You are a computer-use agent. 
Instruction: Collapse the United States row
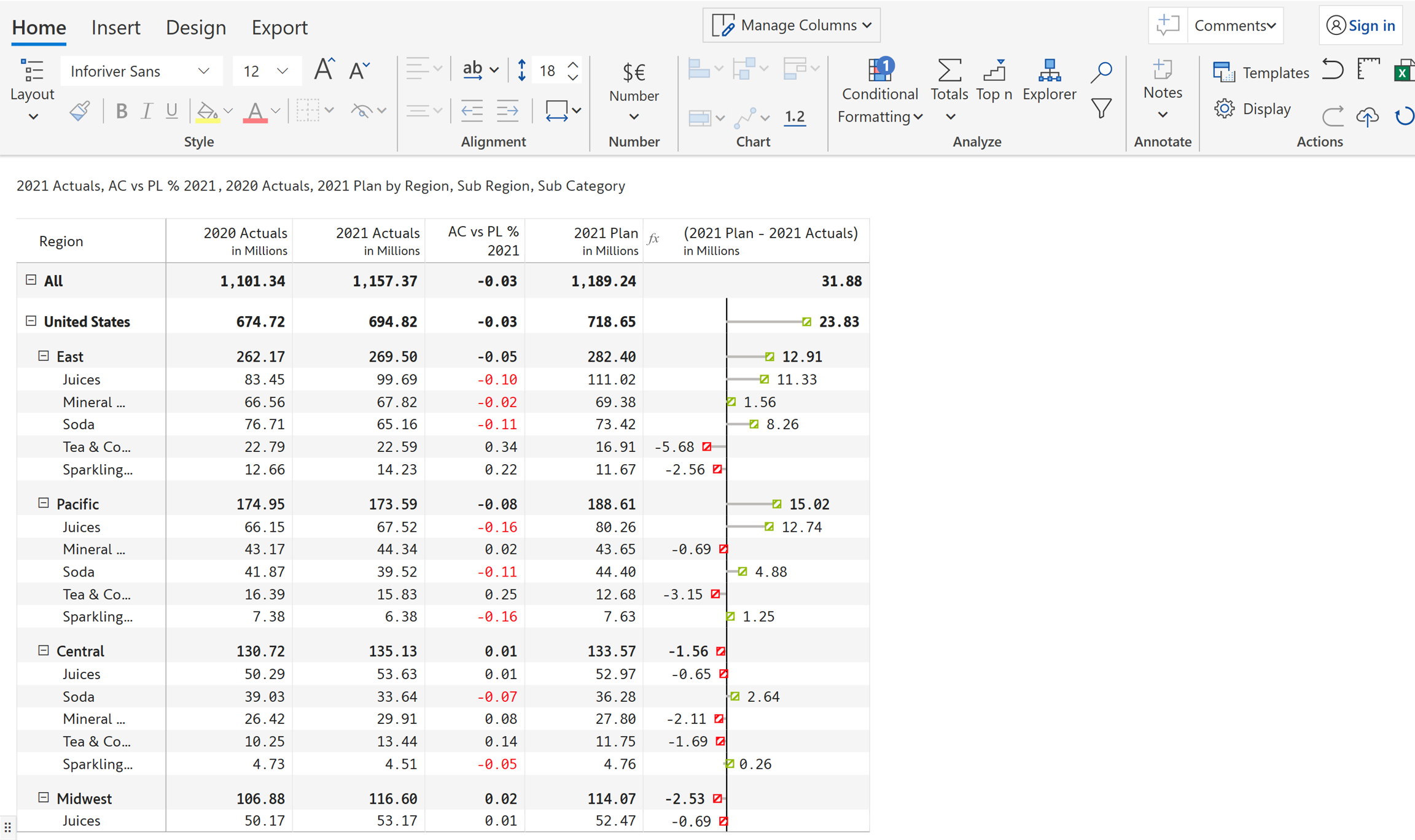tap(31, 321)
